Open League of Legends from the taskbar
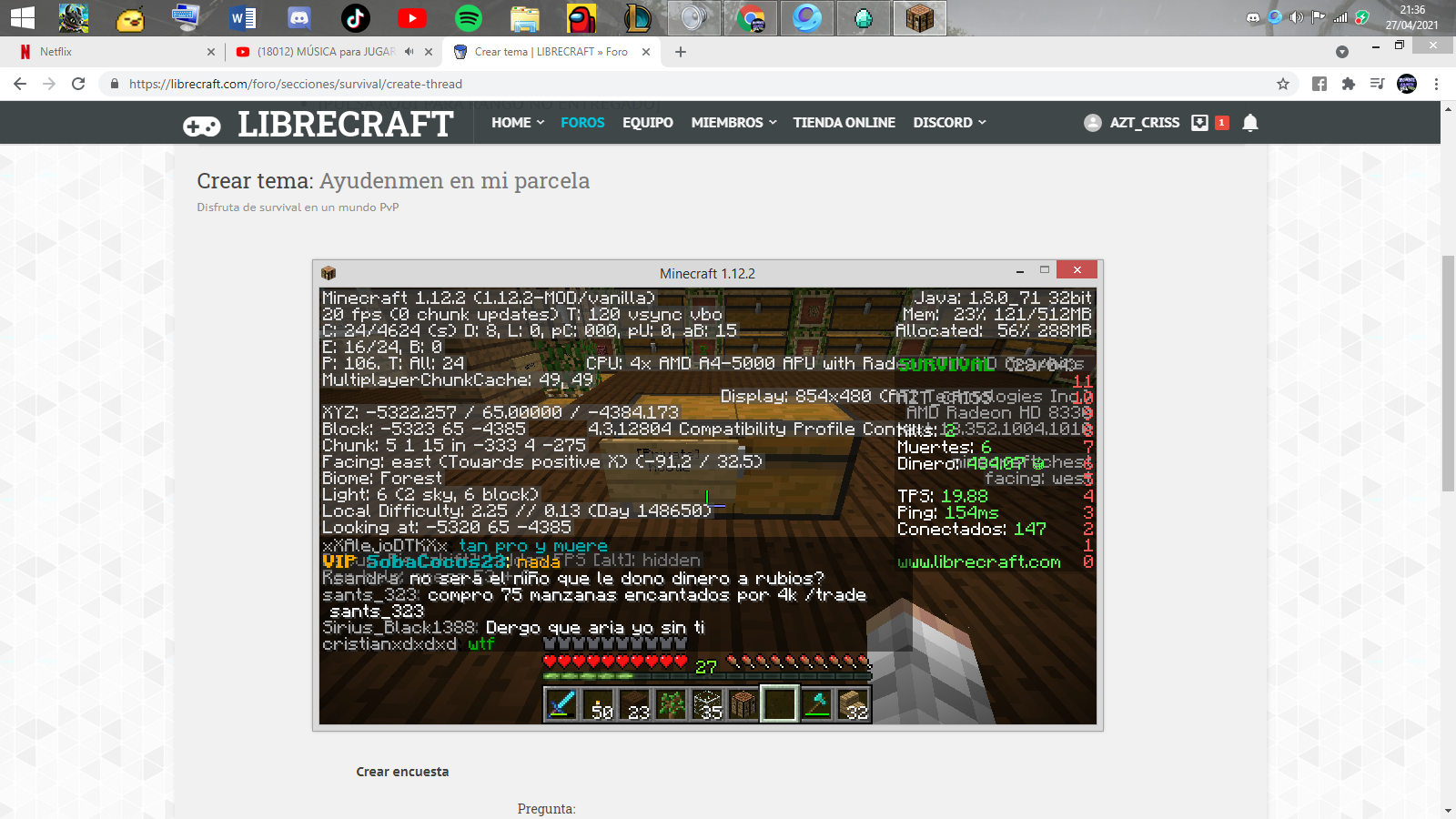1456x819 pixels. point(638,17)
